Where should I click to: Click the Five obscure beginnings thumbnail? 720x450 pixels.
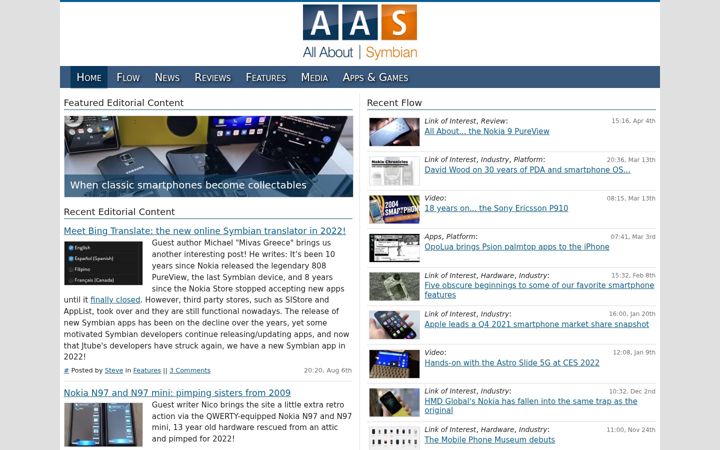(x=394, y=287)
